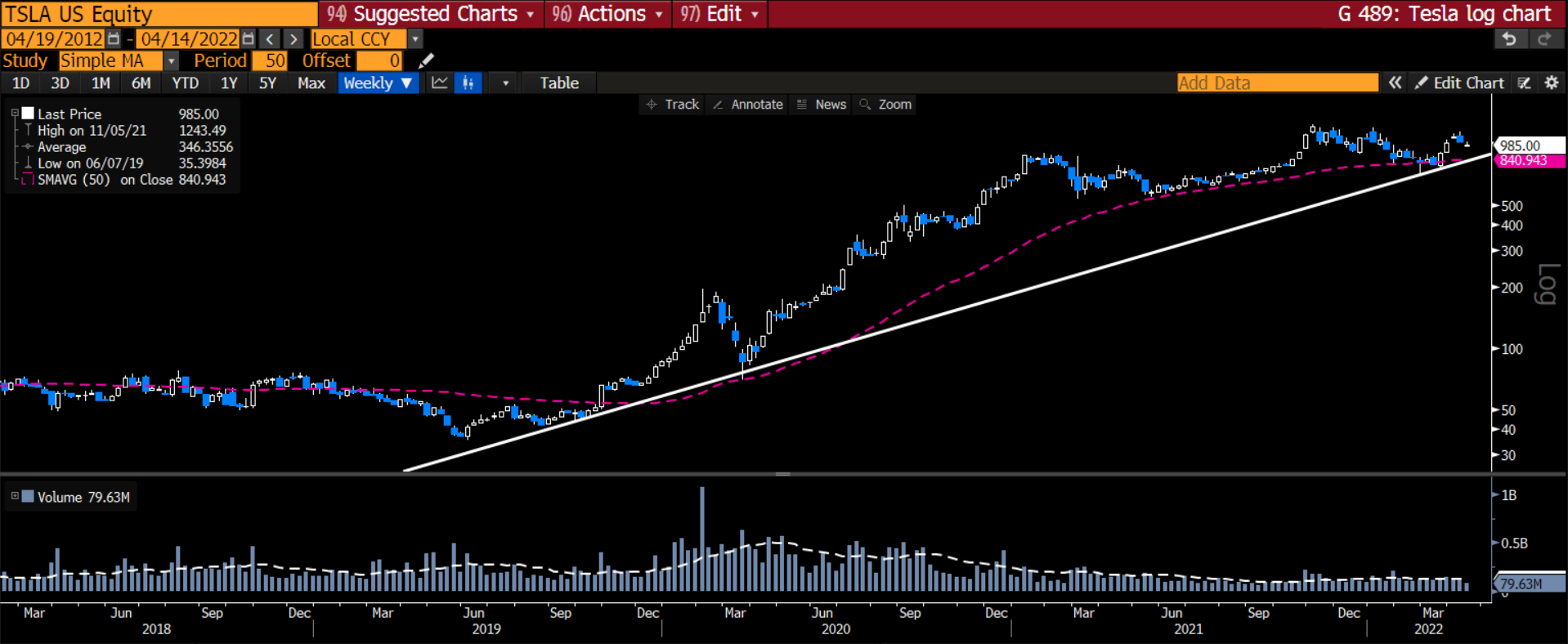Image resolution: width=1568 pixels, height=644 pixels.
Task: Click the Study label
Action: click(25, 60)
